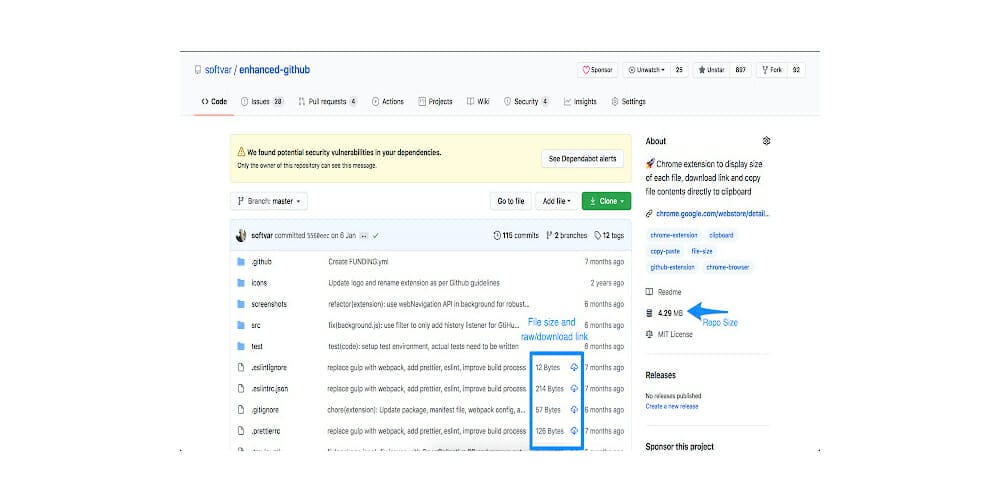Open the Readme link in About
This screenshot has width=1000, height=500.
663,291
